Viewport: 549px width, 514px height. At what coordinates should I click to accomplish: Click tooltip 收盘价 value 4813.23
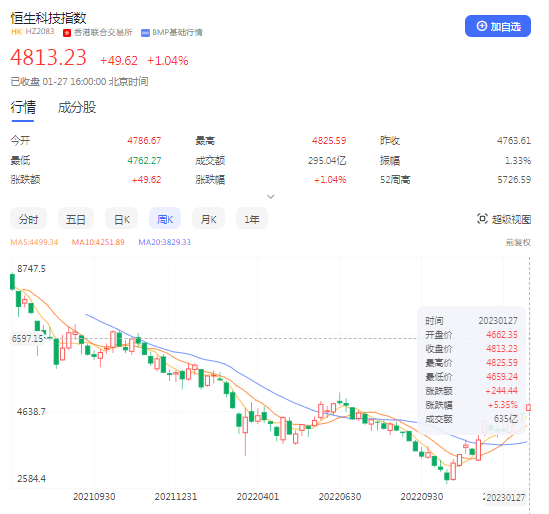[501, 348]
